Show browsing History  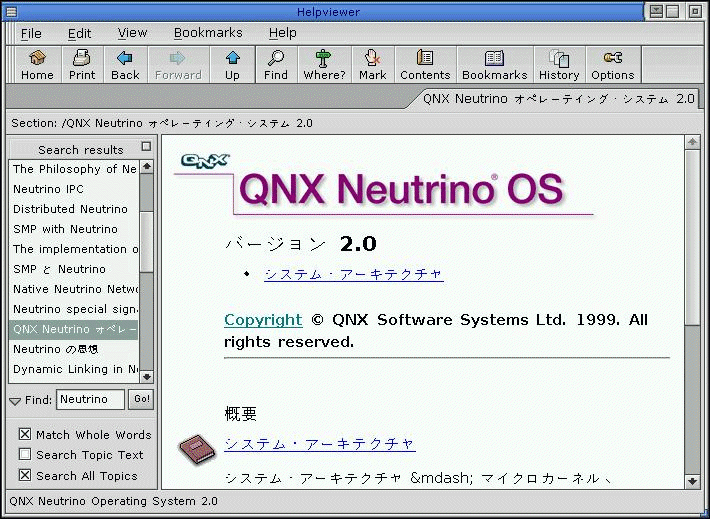(559, 65)
